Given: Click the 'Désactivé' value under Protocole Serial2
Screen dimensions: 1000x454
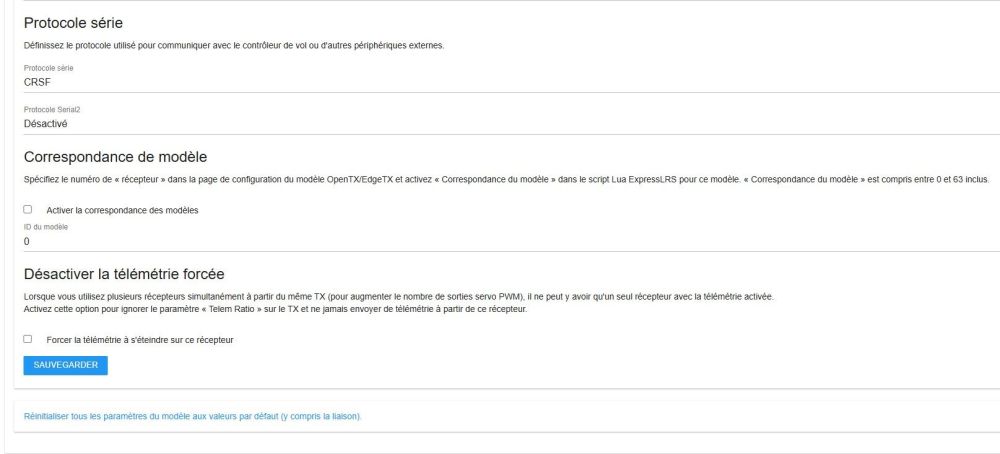Looking at the screenshot, I should point(46,124).
